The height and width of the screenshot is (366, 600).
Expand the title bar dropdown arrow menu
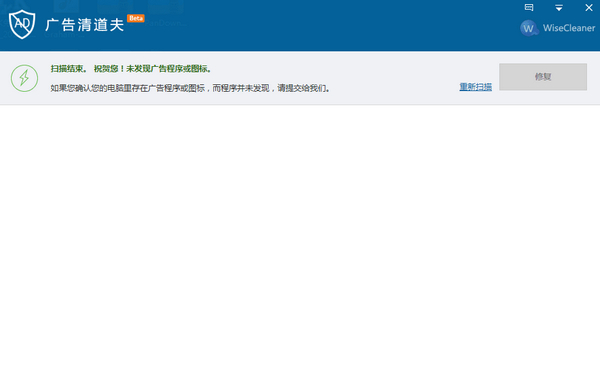[559, 8]
